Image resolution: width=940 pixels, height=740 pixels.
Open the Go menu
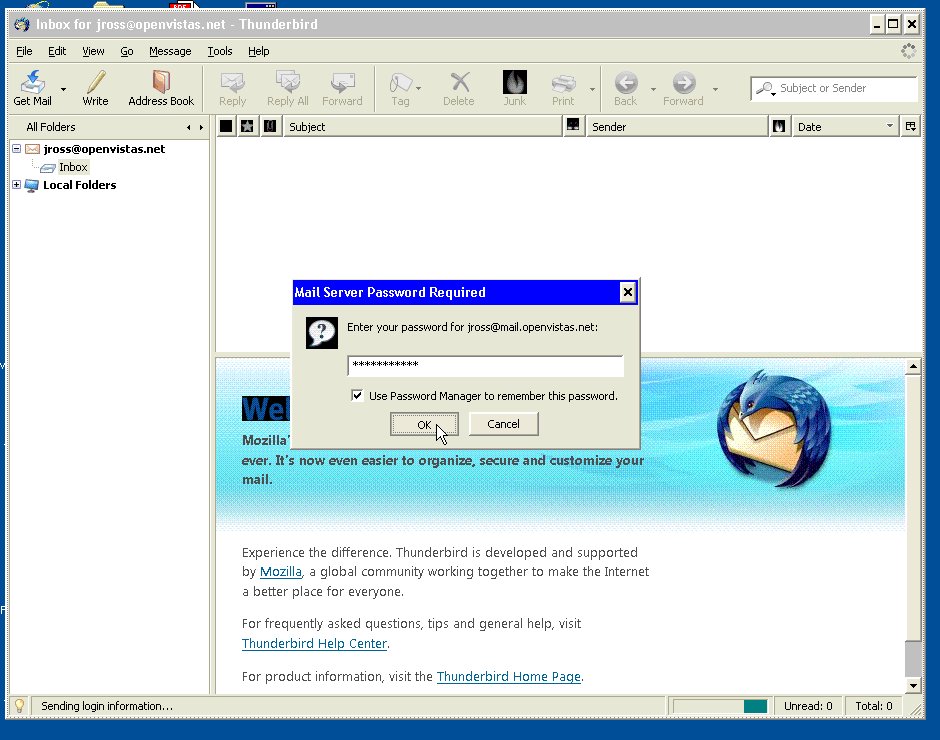pyautogui.click(x=126, y=51)
